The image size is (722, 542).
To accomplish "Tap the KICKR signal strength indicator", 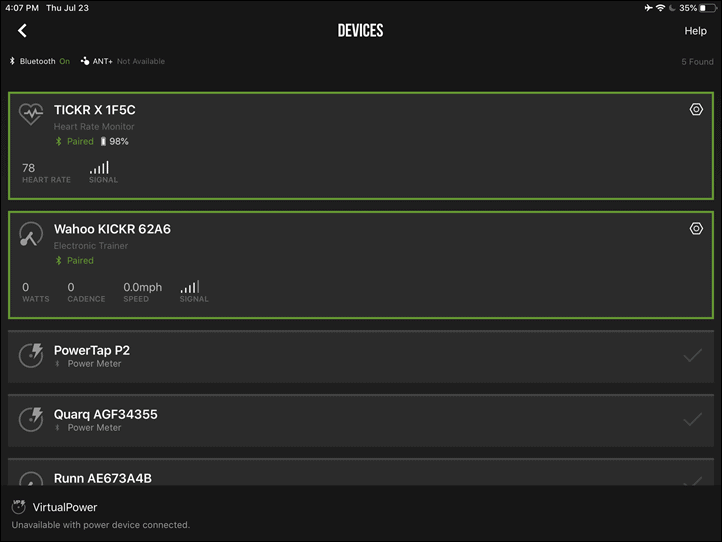I will coord(190,286).
